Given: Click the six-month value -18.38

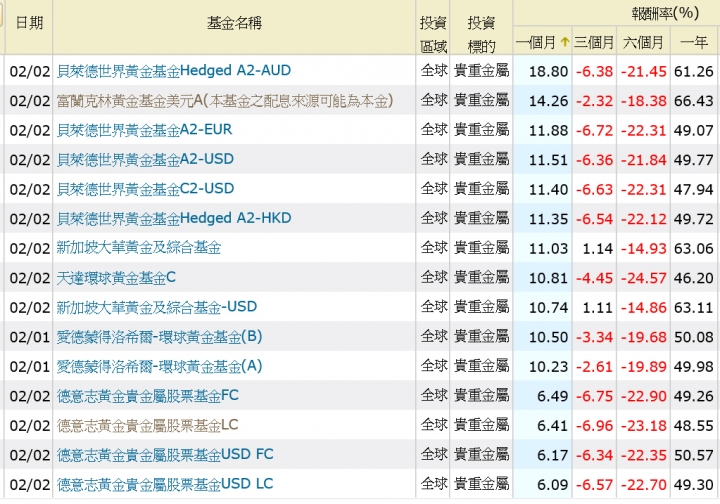Looking at the screenshot, I should pyautogui.click(x=643, y=101).
